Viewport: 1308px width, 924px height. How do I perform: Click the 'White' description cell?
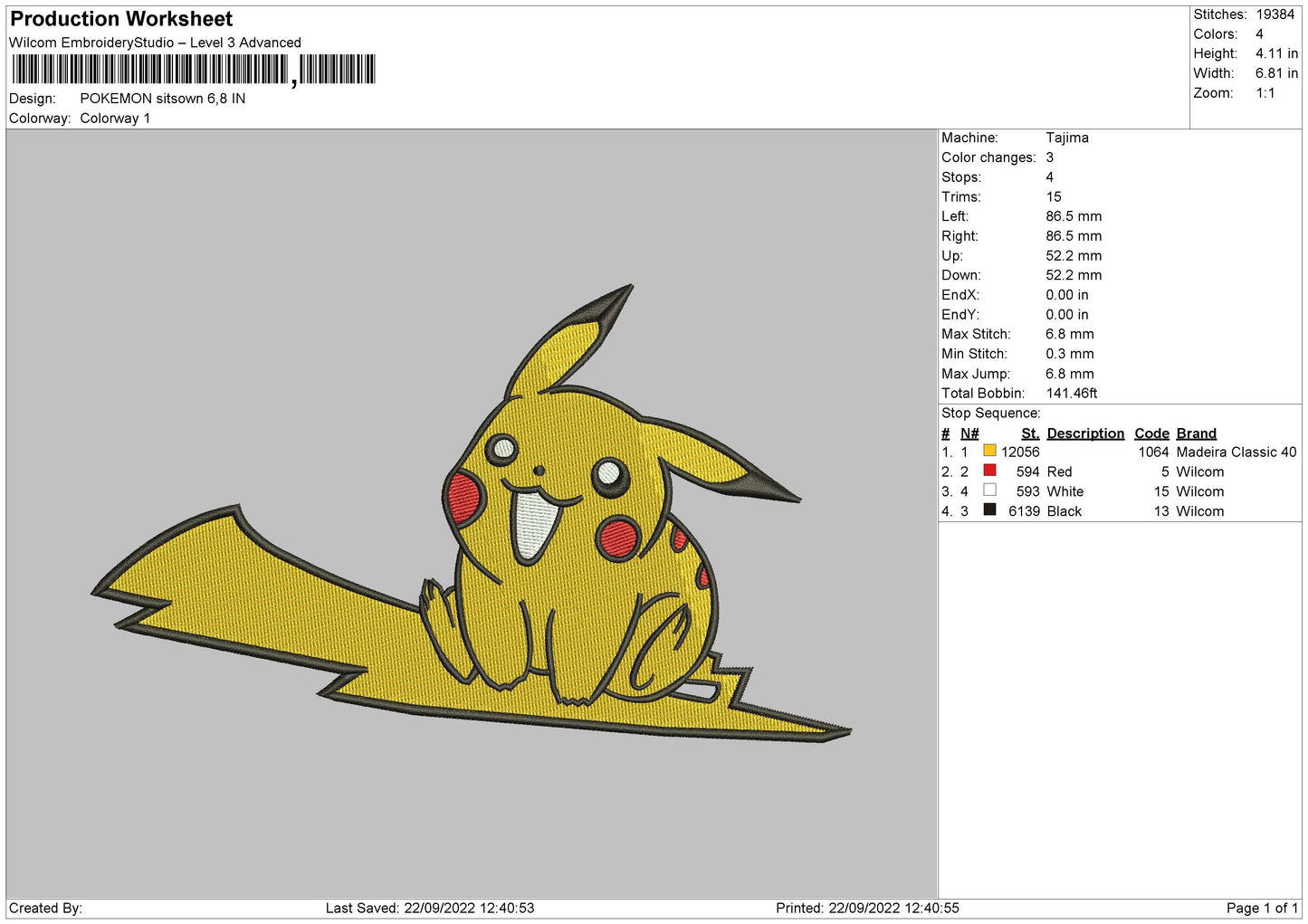click(x=1065, y=491)
